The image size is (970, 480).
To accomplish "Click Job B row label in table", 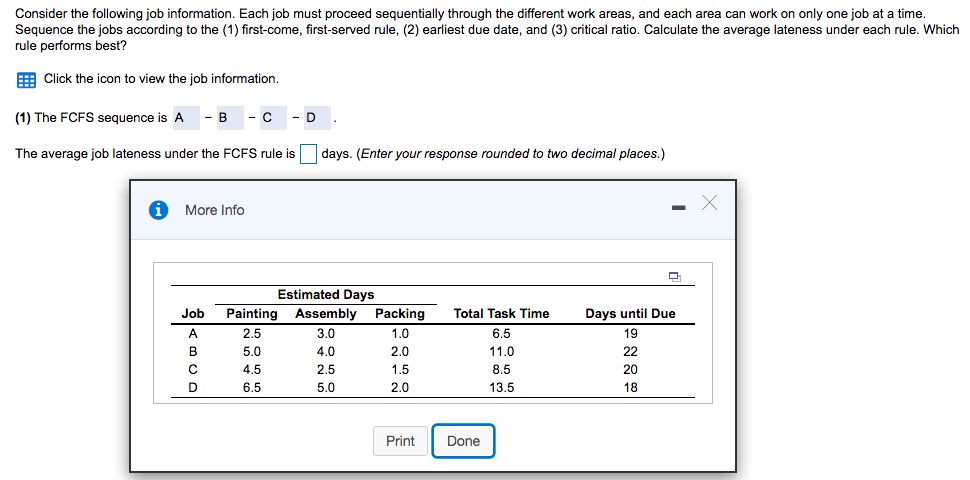I will (193, 352).
